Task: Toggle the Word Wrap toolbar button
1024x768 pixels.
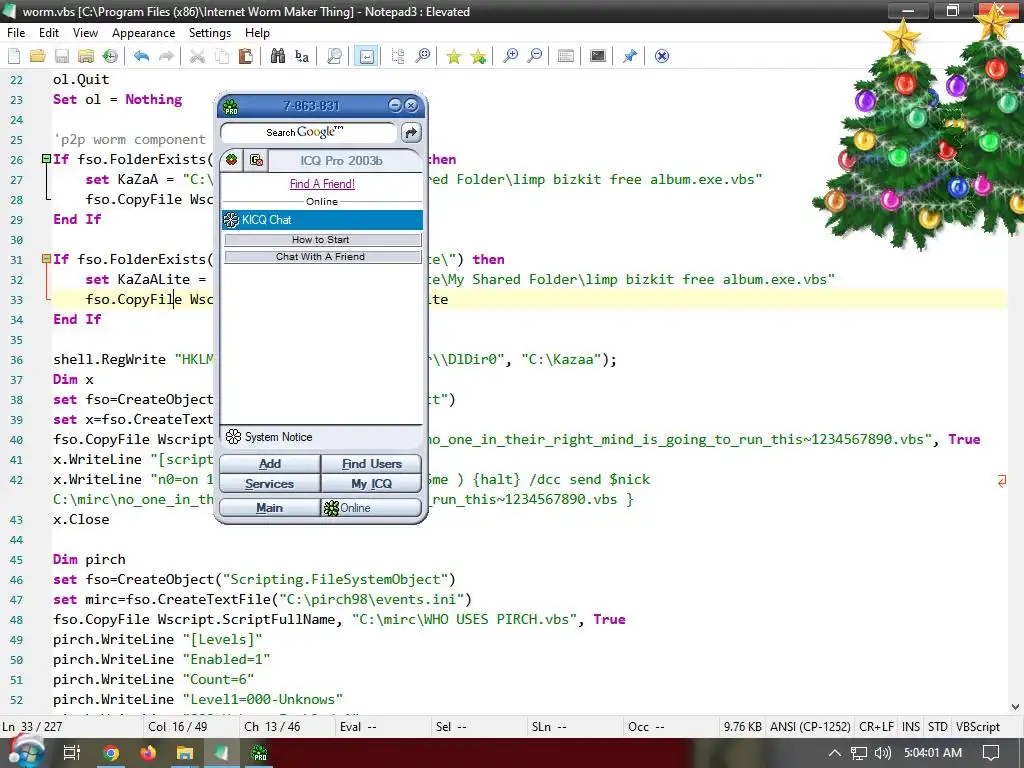Action: pyautogui.click(x=367, y=56)
